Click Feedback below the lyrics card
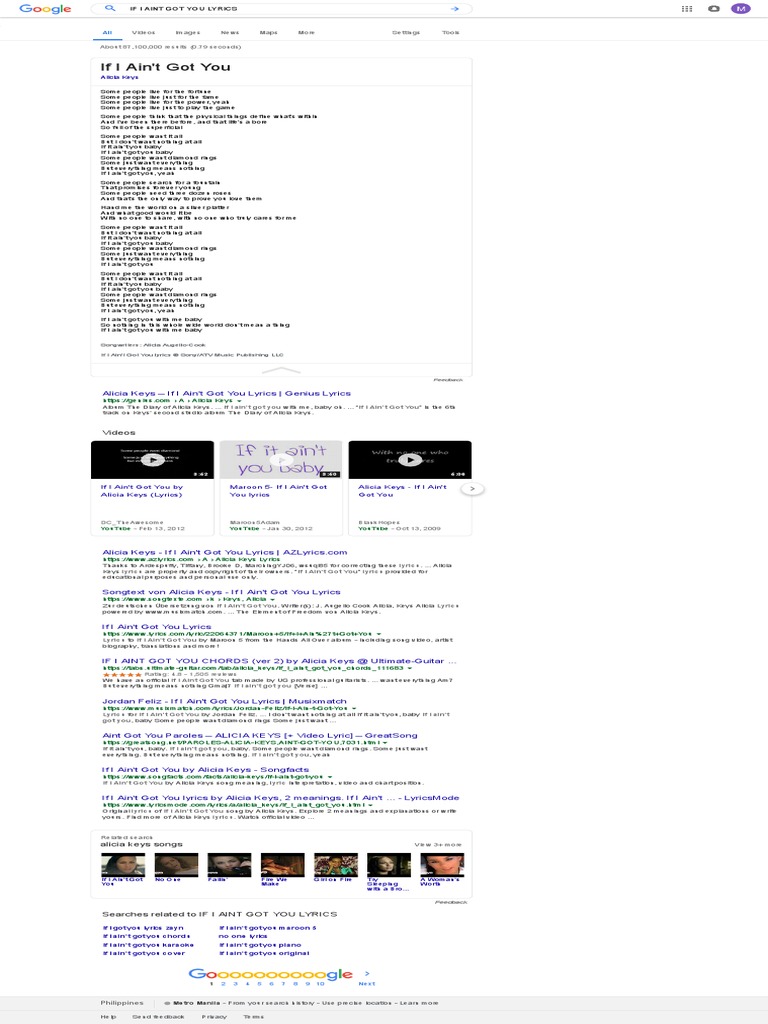This screenshot has width=768, height=1024. pyautogui.click(x=448, y=379)
